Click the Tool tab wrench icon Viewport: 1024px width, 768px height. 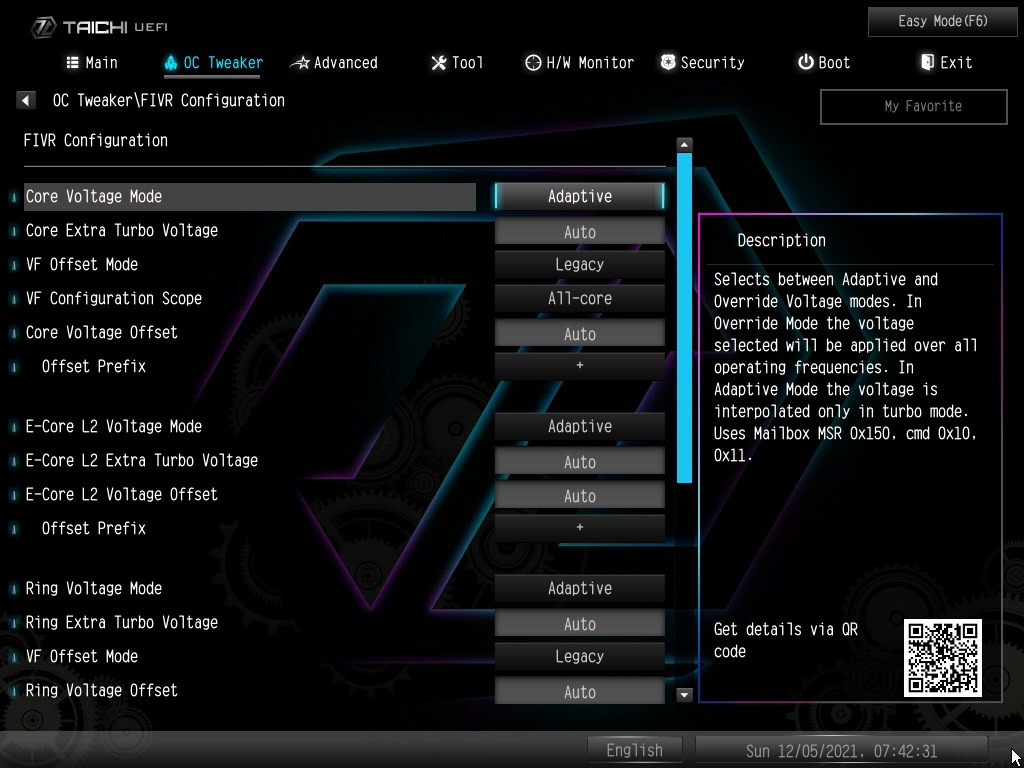point(438,63)
